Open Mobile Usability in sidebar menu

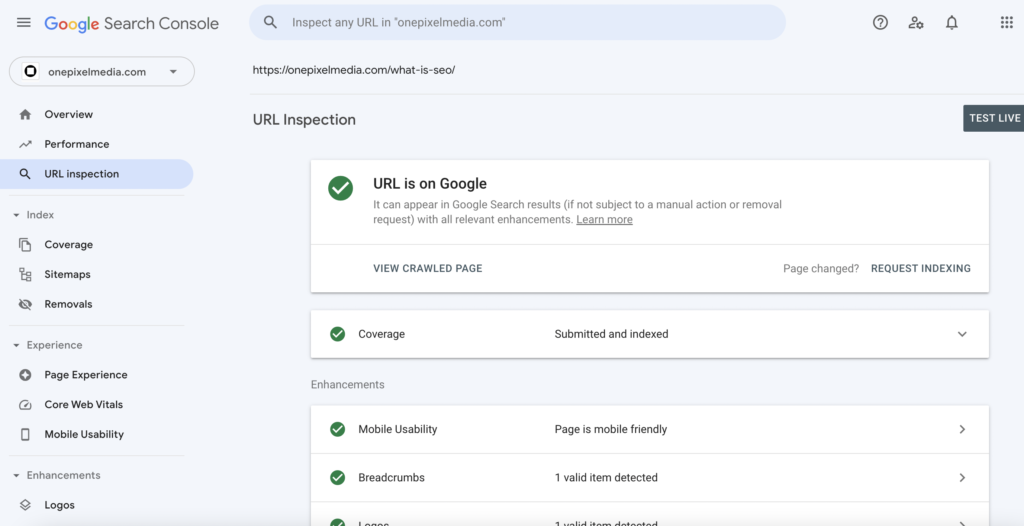coord(84,435)
